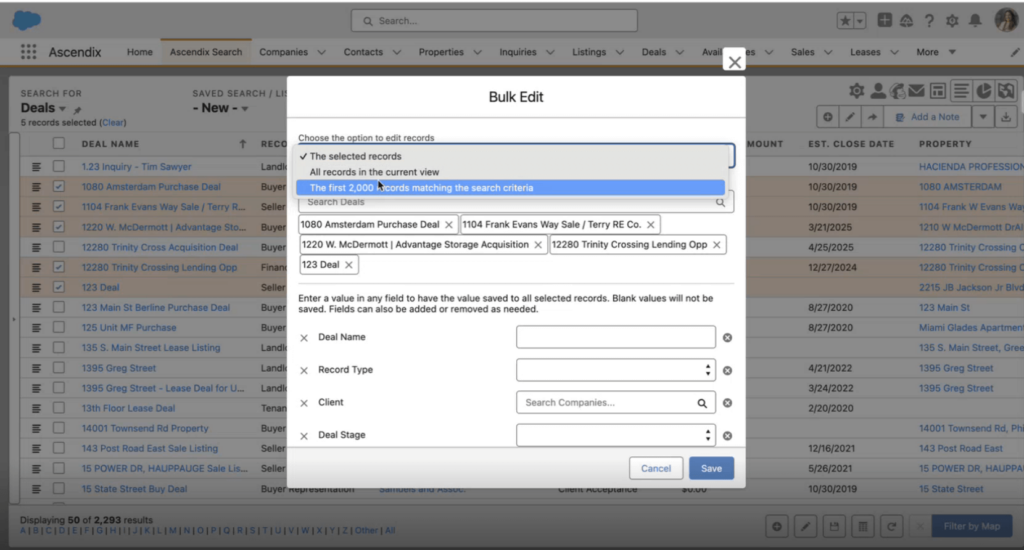This screenshot has width=1024, height=550.
Task: Close the Bulk Edit dialog with X
Action: tap(735, 62)
